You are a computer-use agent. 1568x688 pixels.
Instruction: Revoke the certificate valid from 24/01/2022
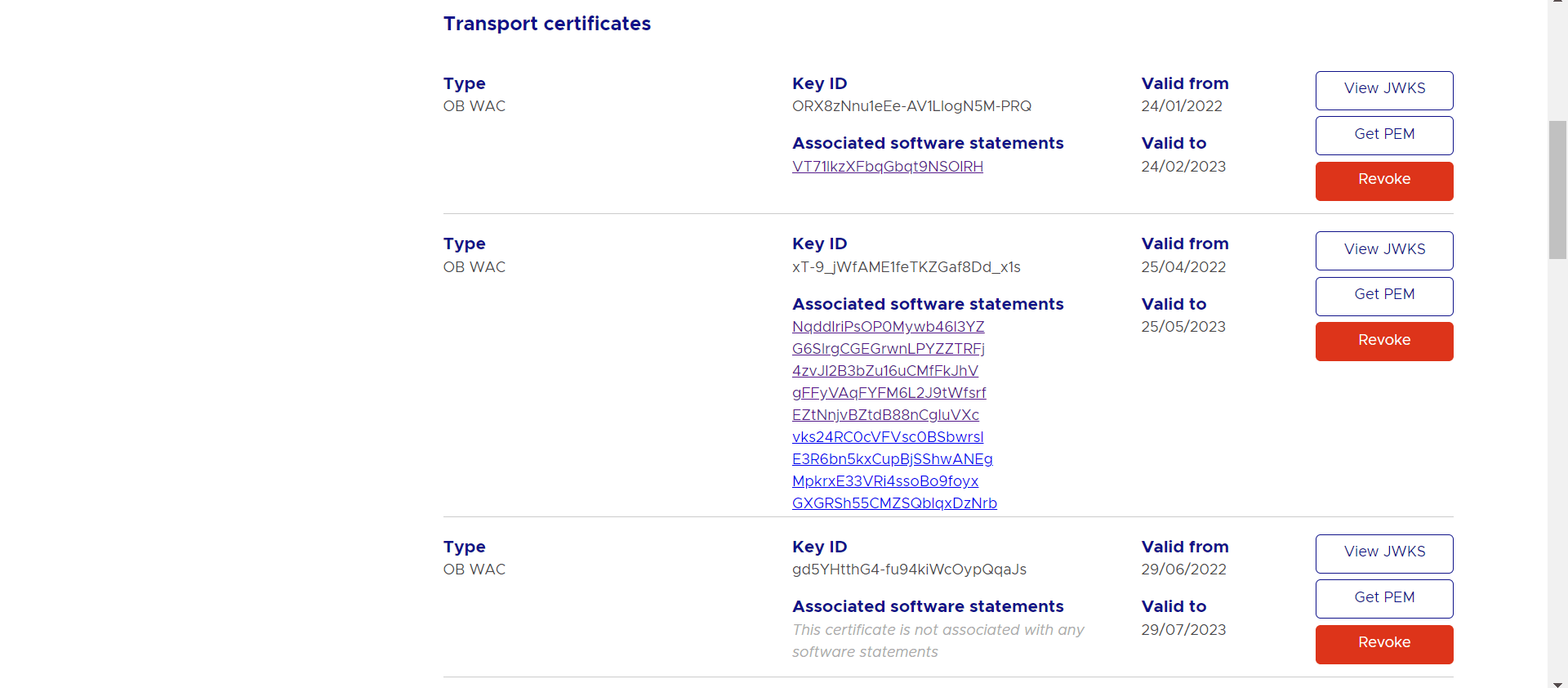tap(1384, 181)
